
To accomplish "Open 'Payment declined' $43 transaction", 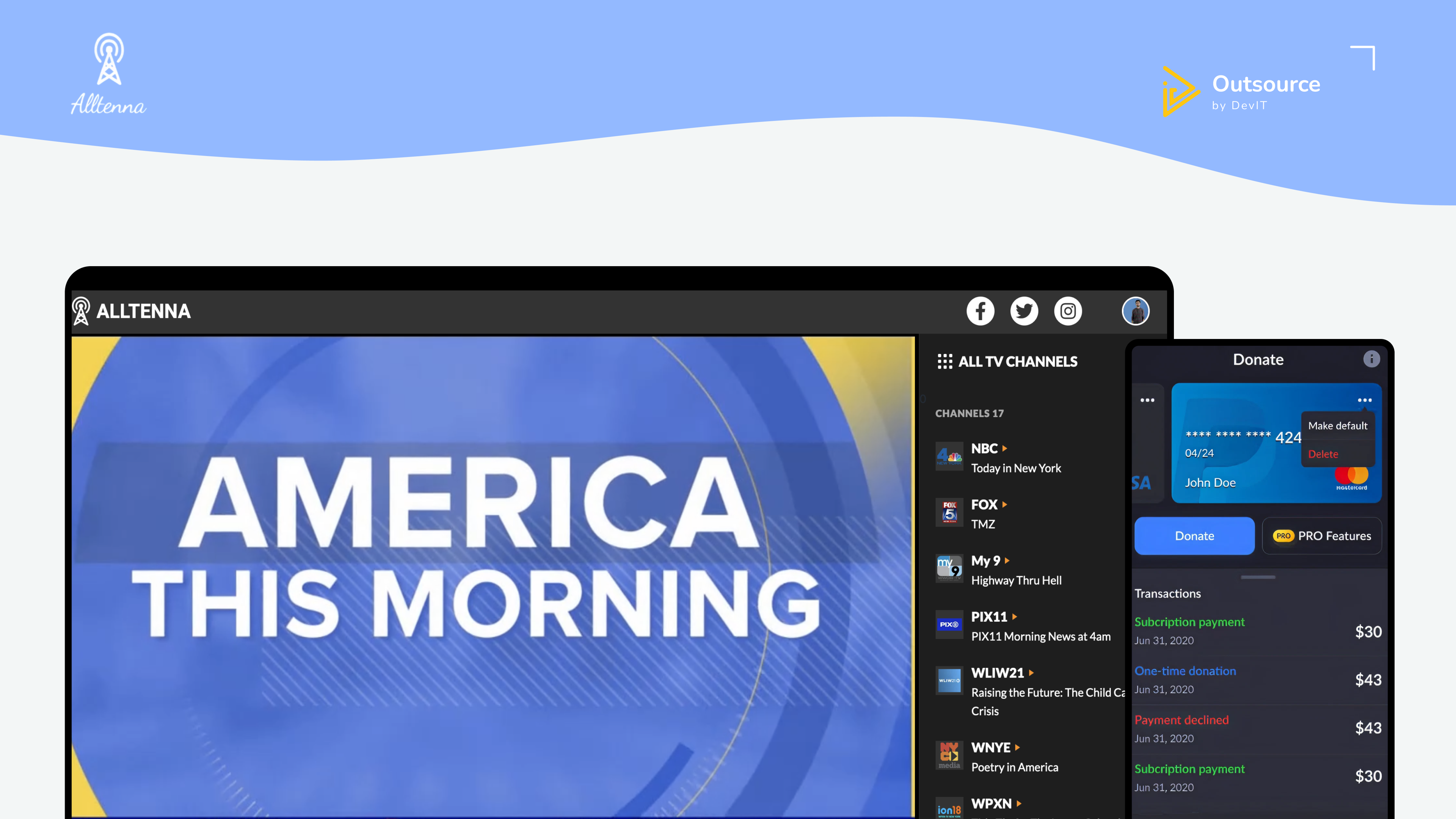I will tap(1258, 728).
